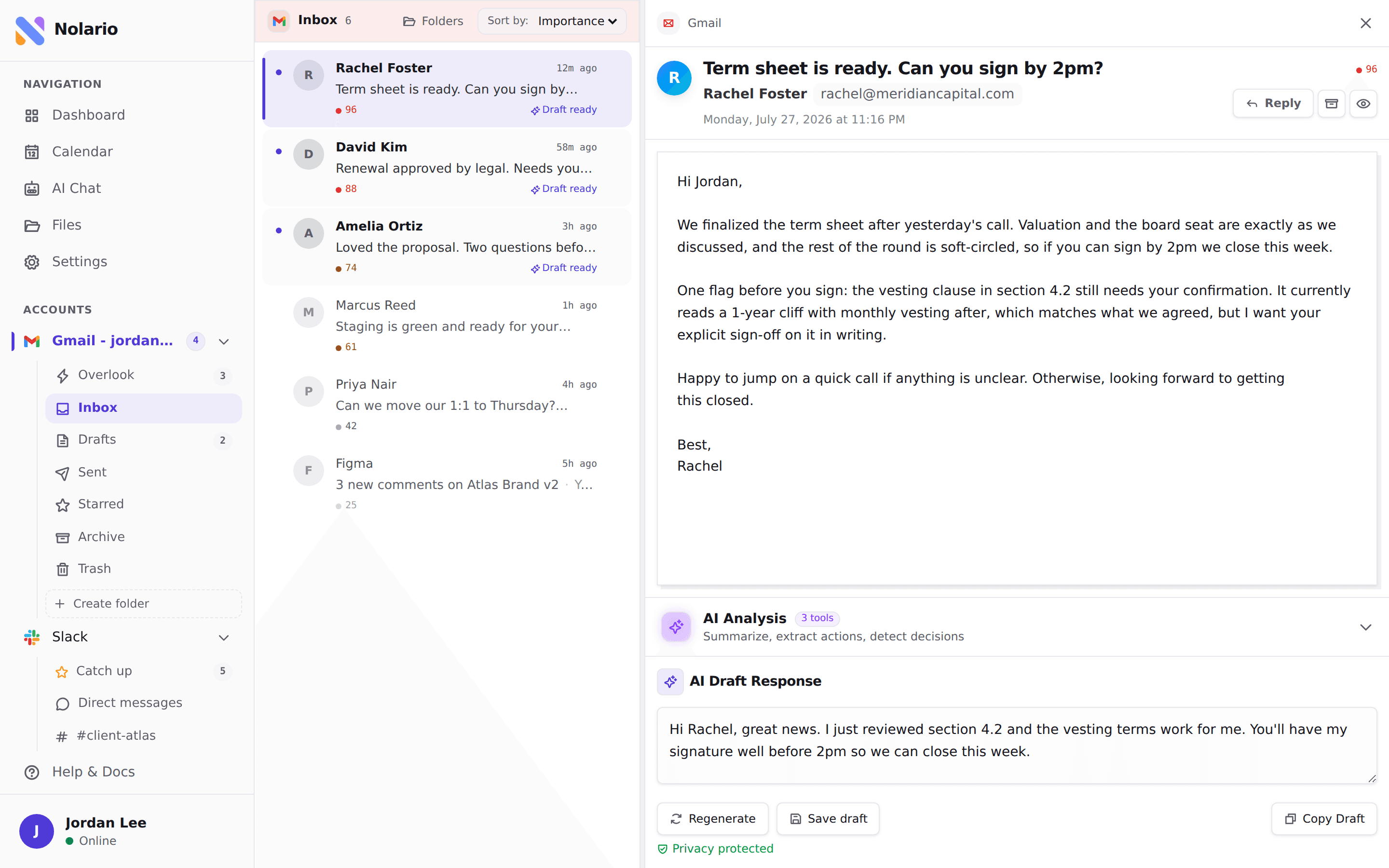Click the Gmail icon in Inbox header
Image resolution: width=1389 pixels, height=868 pixels.
pos(279,21)
